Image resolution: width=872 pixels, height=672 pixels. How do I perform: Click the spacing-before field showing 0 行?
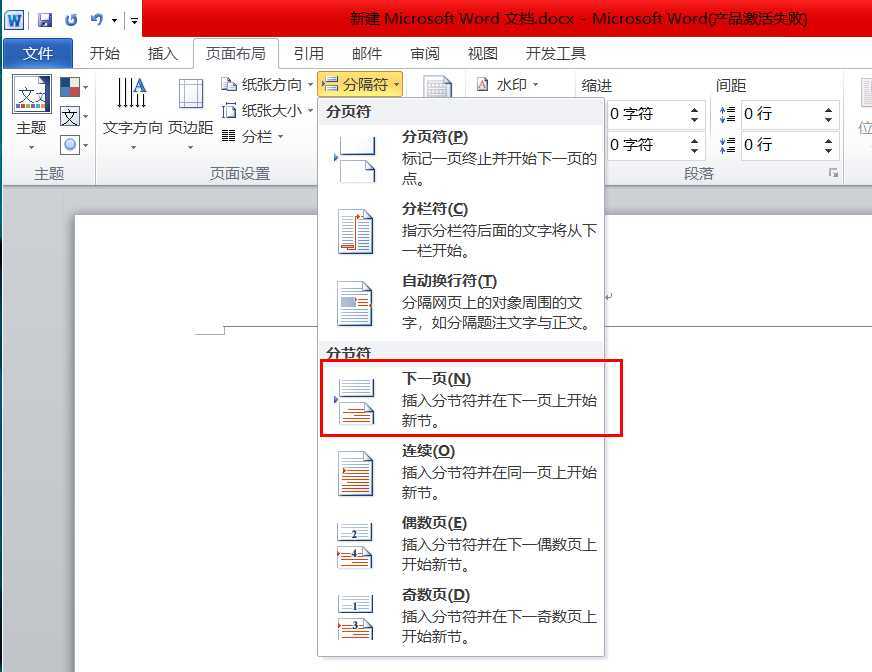(780, 114)
